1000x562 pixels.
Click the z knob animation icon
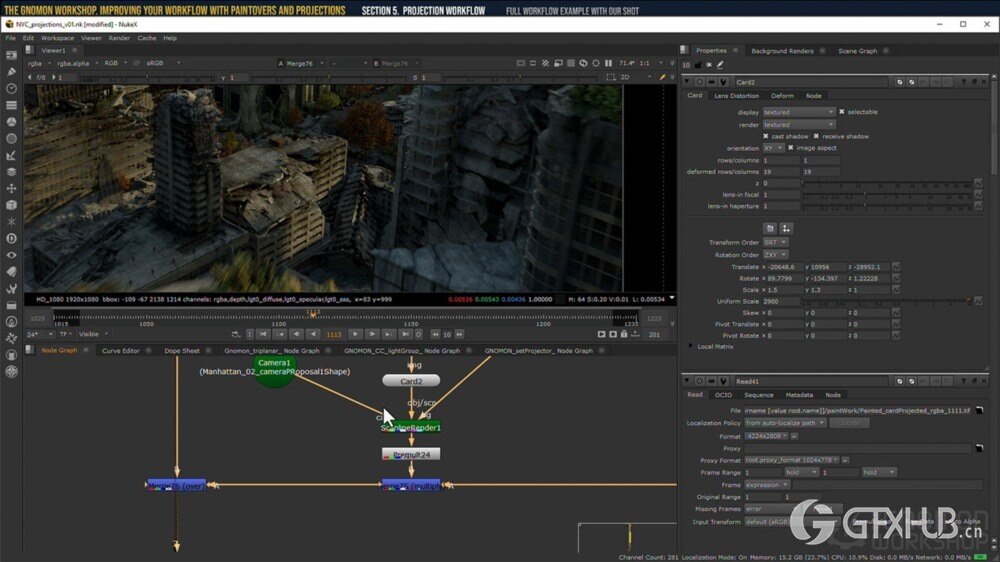[x=978, y=183]
